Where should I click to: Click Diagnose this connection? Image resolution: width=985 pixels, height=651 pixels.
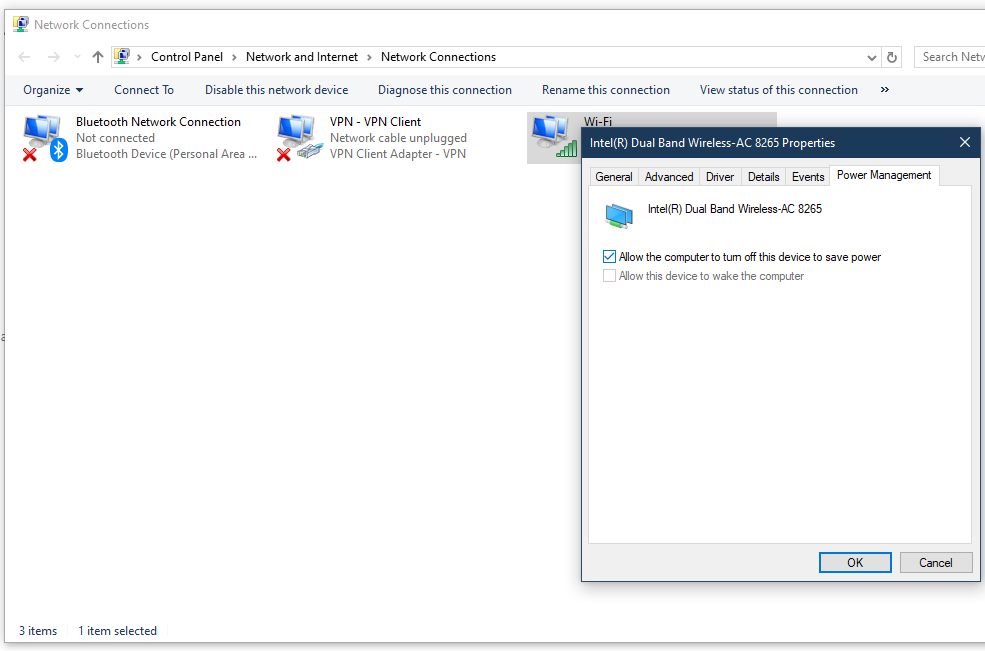445,90
